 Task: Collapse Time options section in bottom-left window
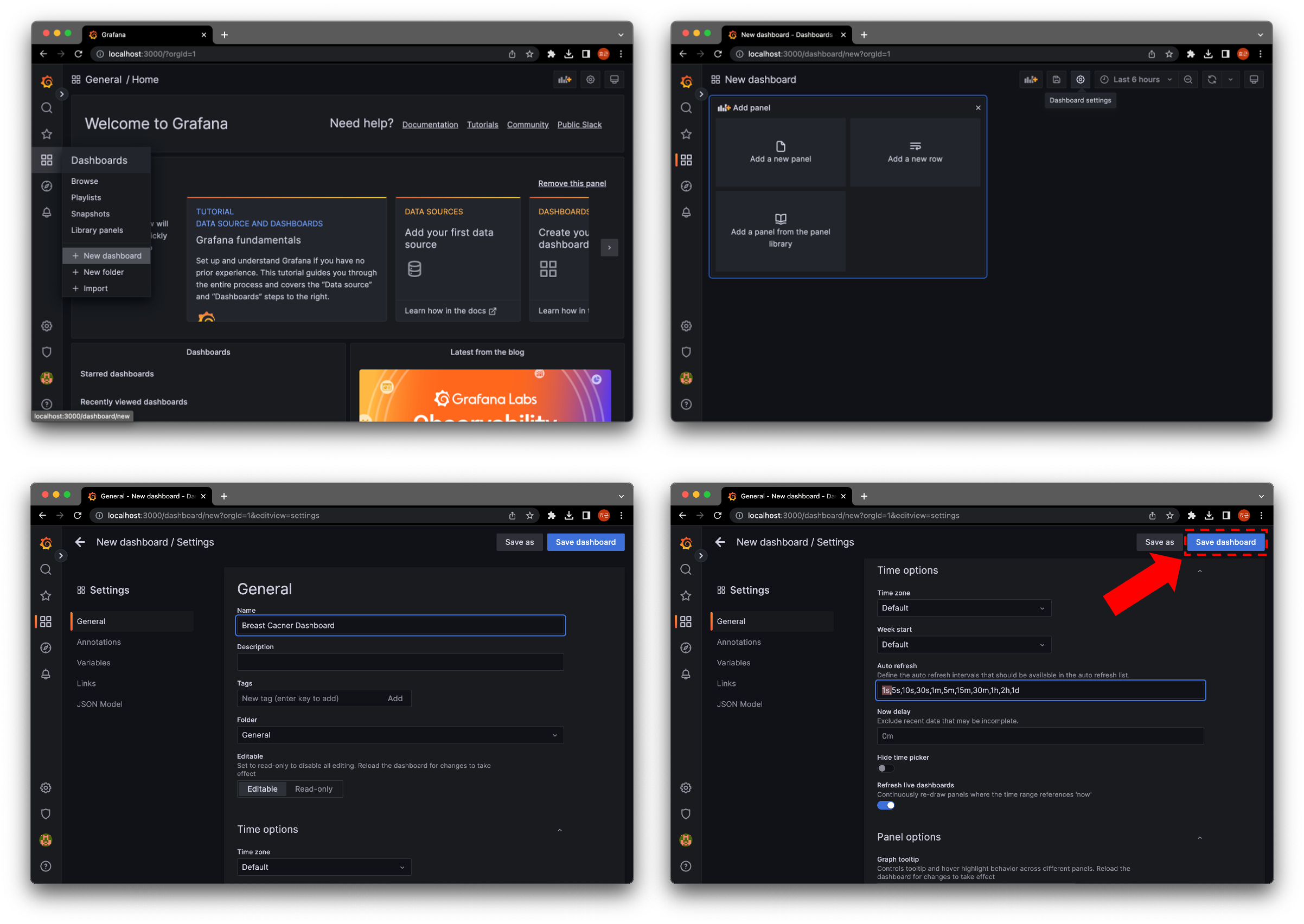pos(559,830)
